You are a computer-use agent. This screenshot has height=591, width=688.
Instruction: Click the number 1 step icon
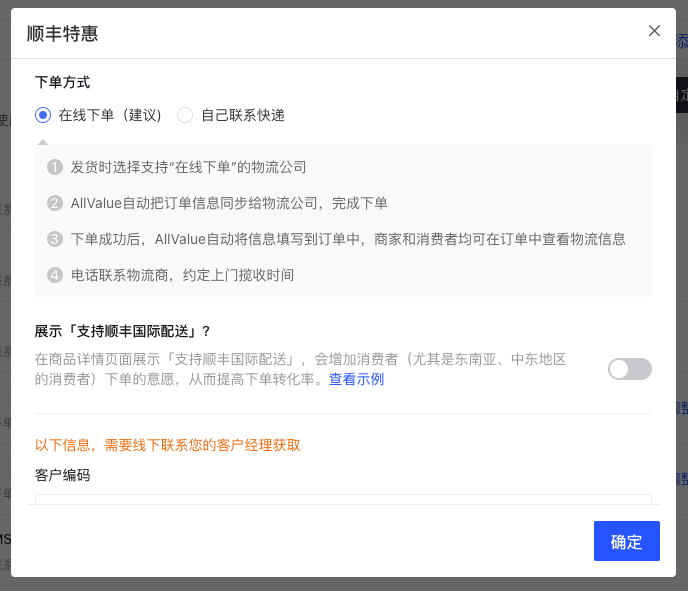[55, 167]
